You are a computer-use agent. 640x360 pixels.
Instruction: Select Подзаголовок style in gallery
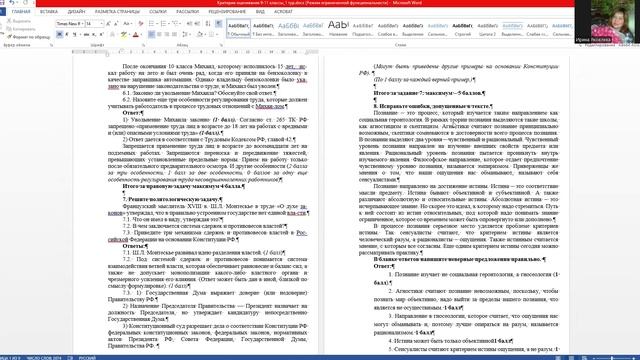click(x=363, y=29)
